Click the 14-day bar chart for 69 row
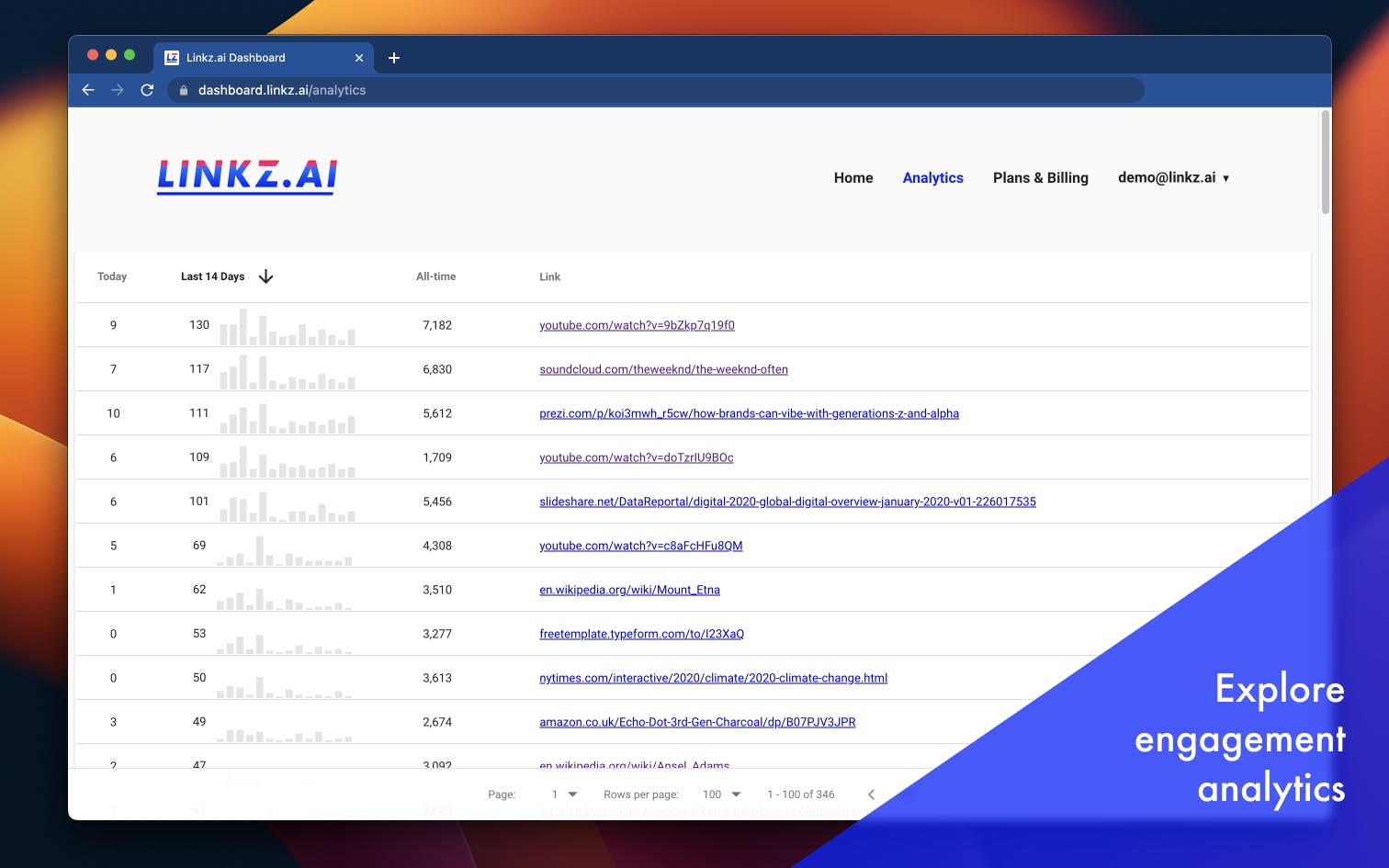 [285, 549]
